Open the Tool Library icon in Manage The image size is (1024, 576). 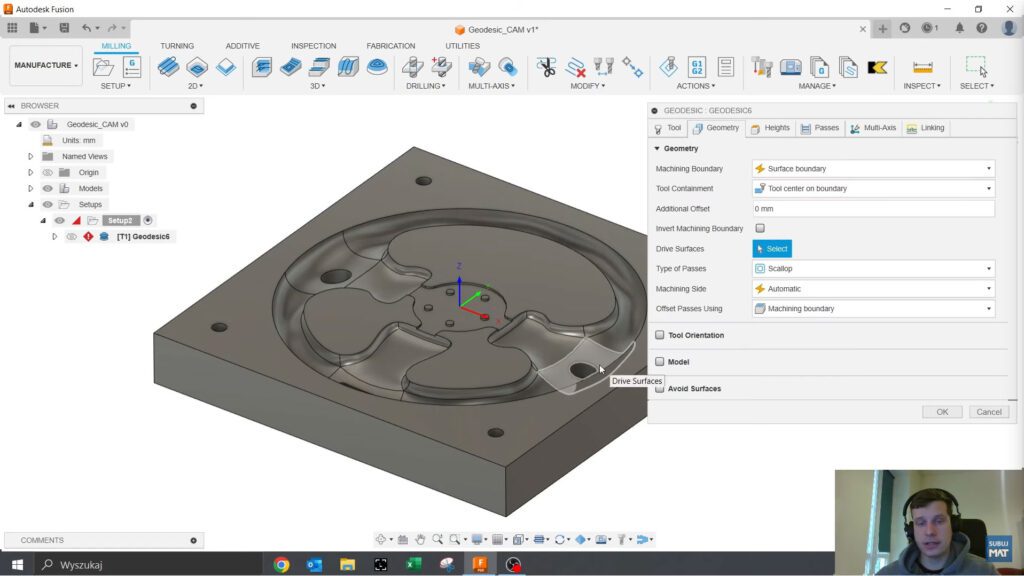tap(762, 67)
